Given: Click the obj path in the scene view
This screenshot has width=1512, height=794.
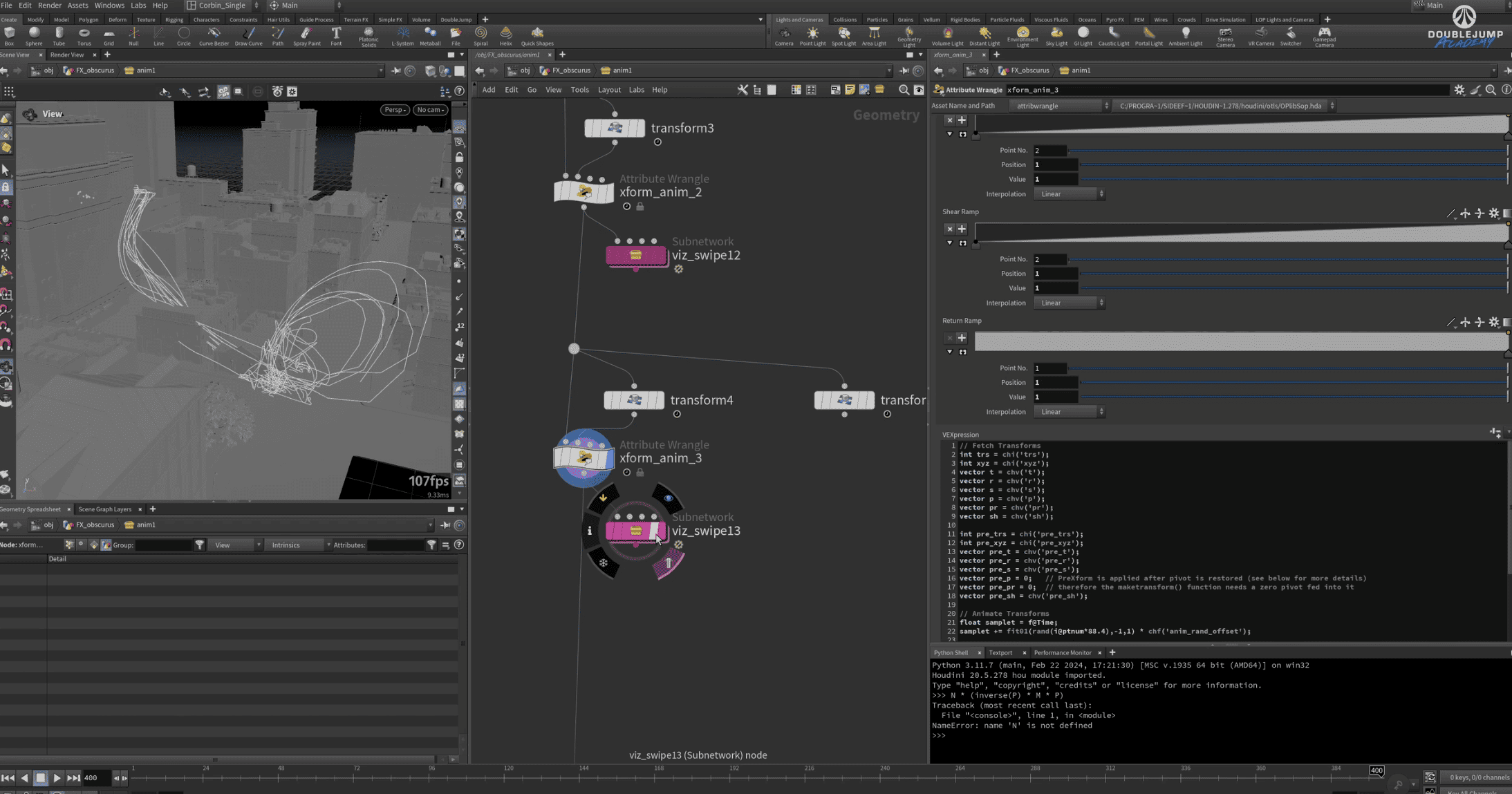Looking at the screenshot, I should pos(43,70).
